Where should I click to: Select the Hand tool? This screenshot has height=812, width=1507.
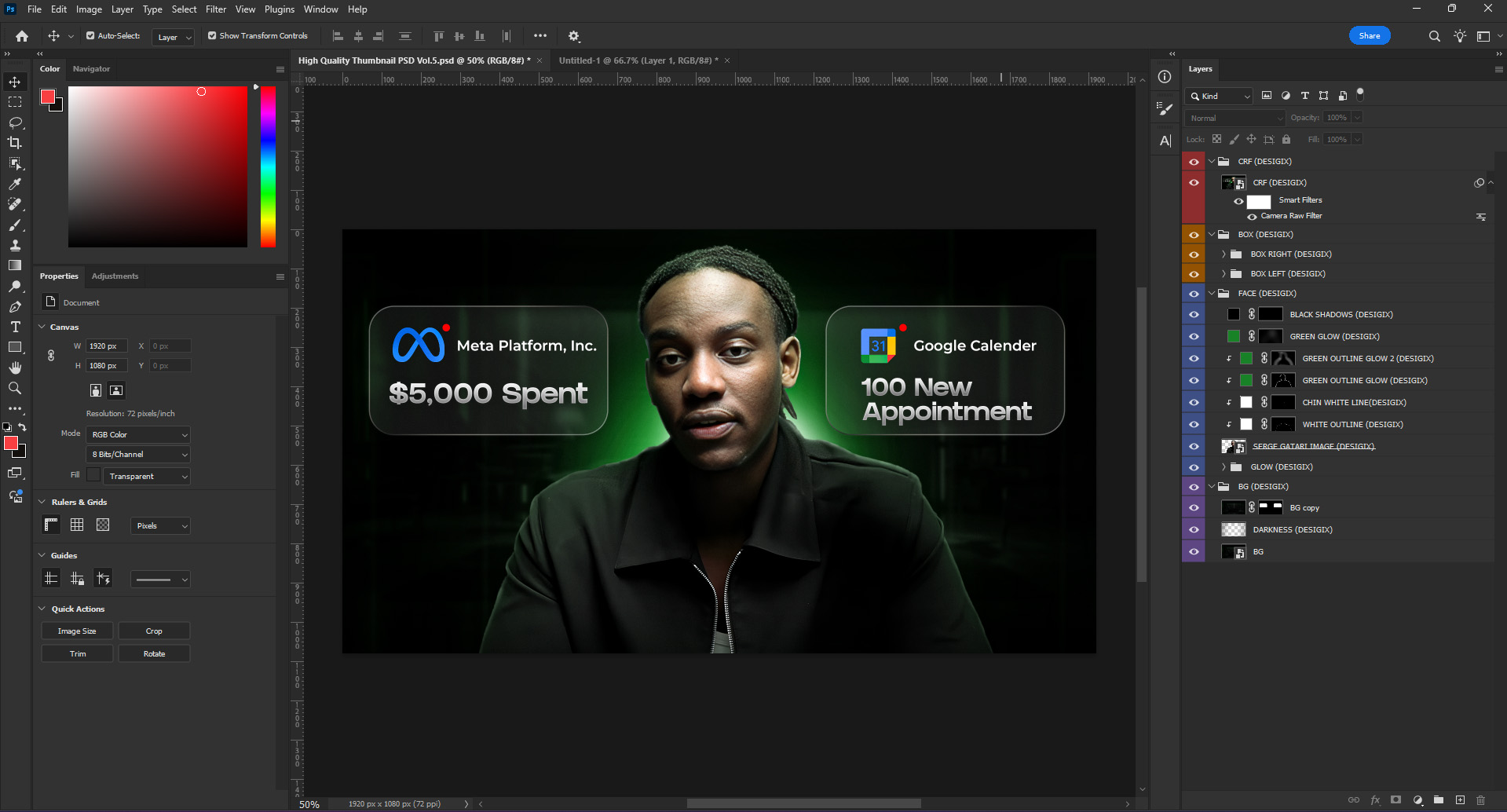[x=15, y=368]
